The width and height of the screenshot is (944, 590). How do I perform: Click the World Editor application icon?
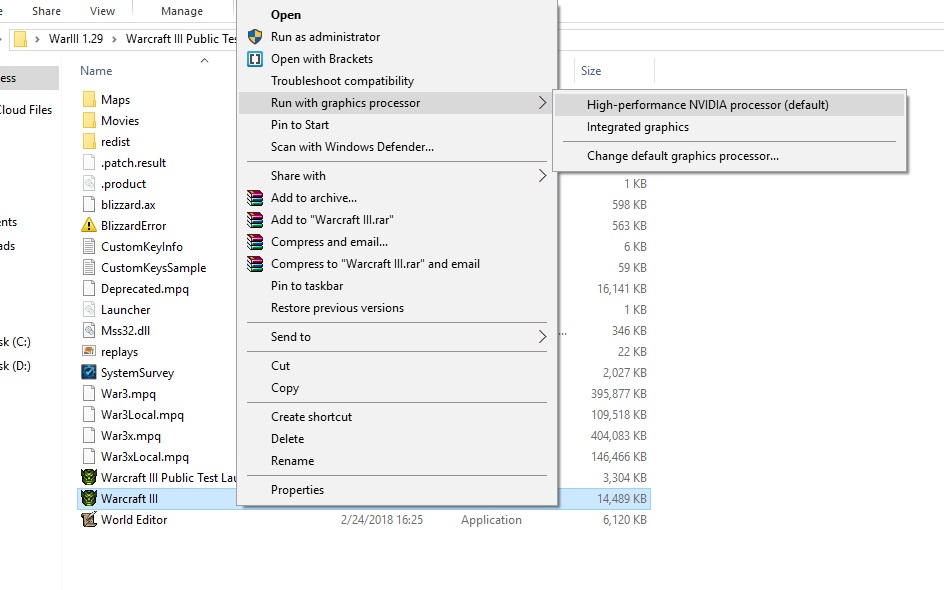tap(89, 519)
